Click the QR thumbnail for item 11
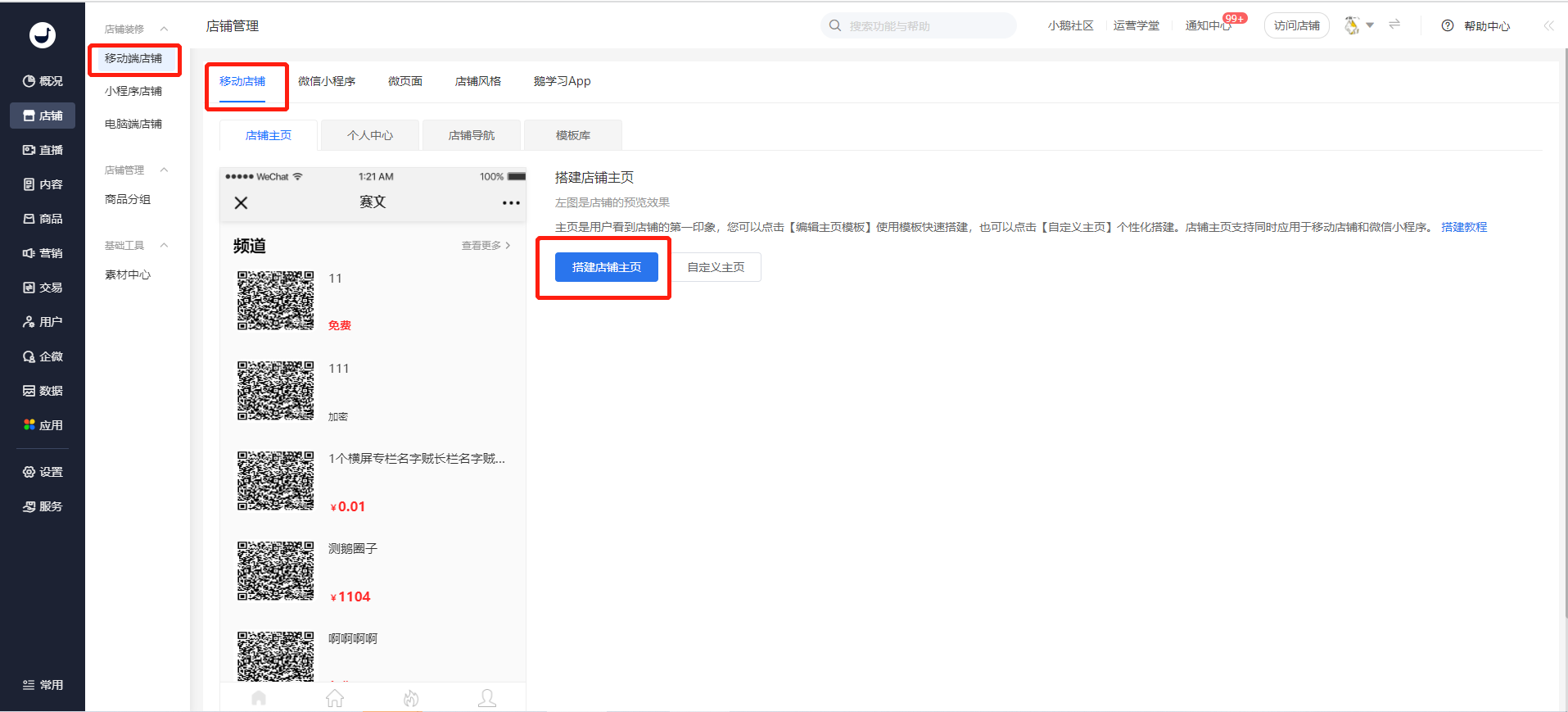 [275, 301]
